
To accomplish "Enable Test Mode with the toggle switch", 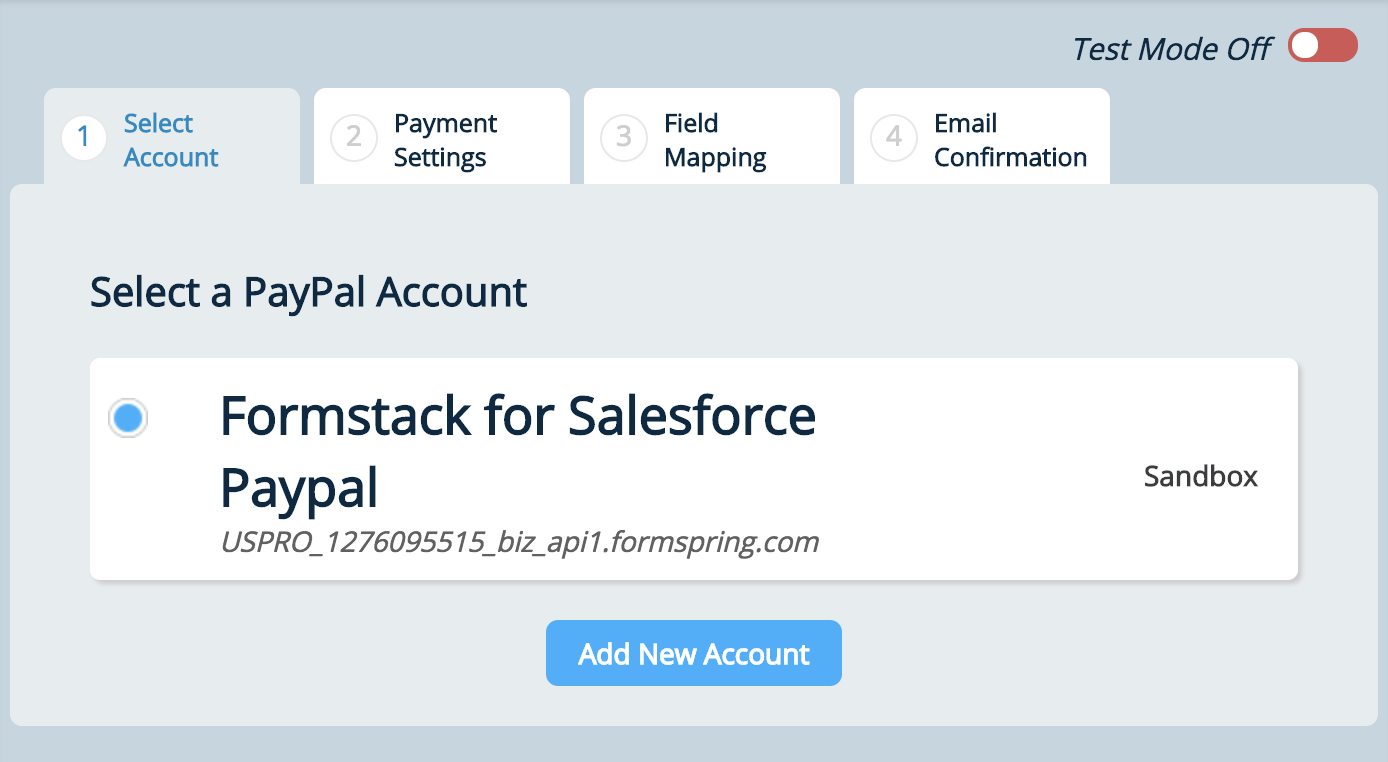I will coord(1322,46).
